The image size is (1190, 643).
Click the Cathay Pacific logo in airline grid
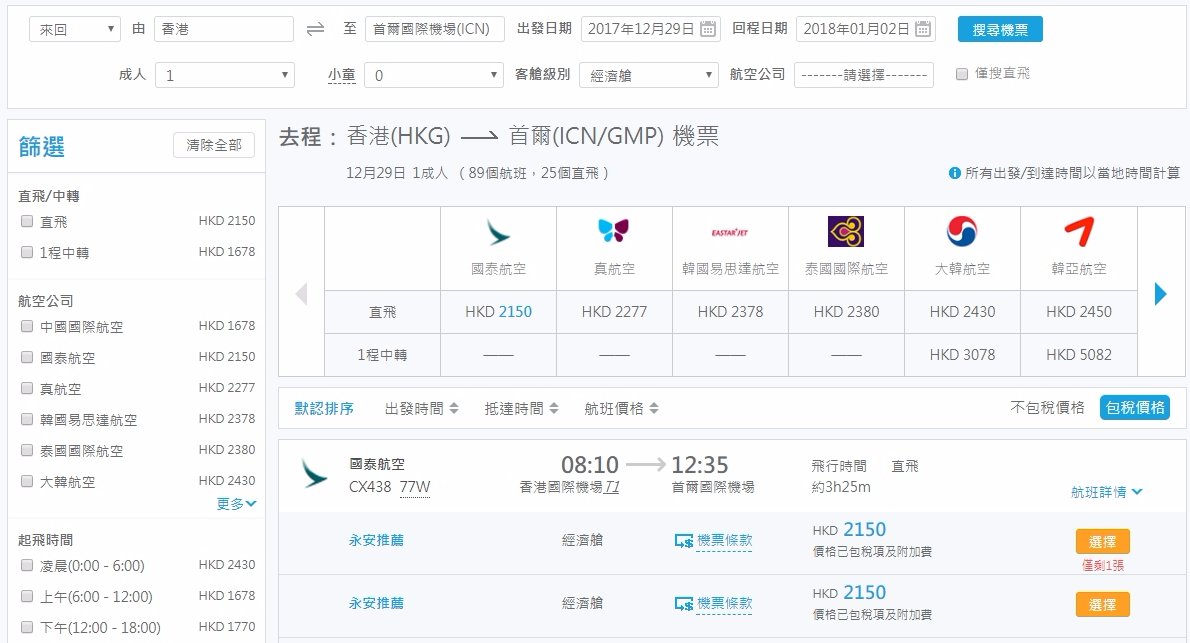(498, 232)
